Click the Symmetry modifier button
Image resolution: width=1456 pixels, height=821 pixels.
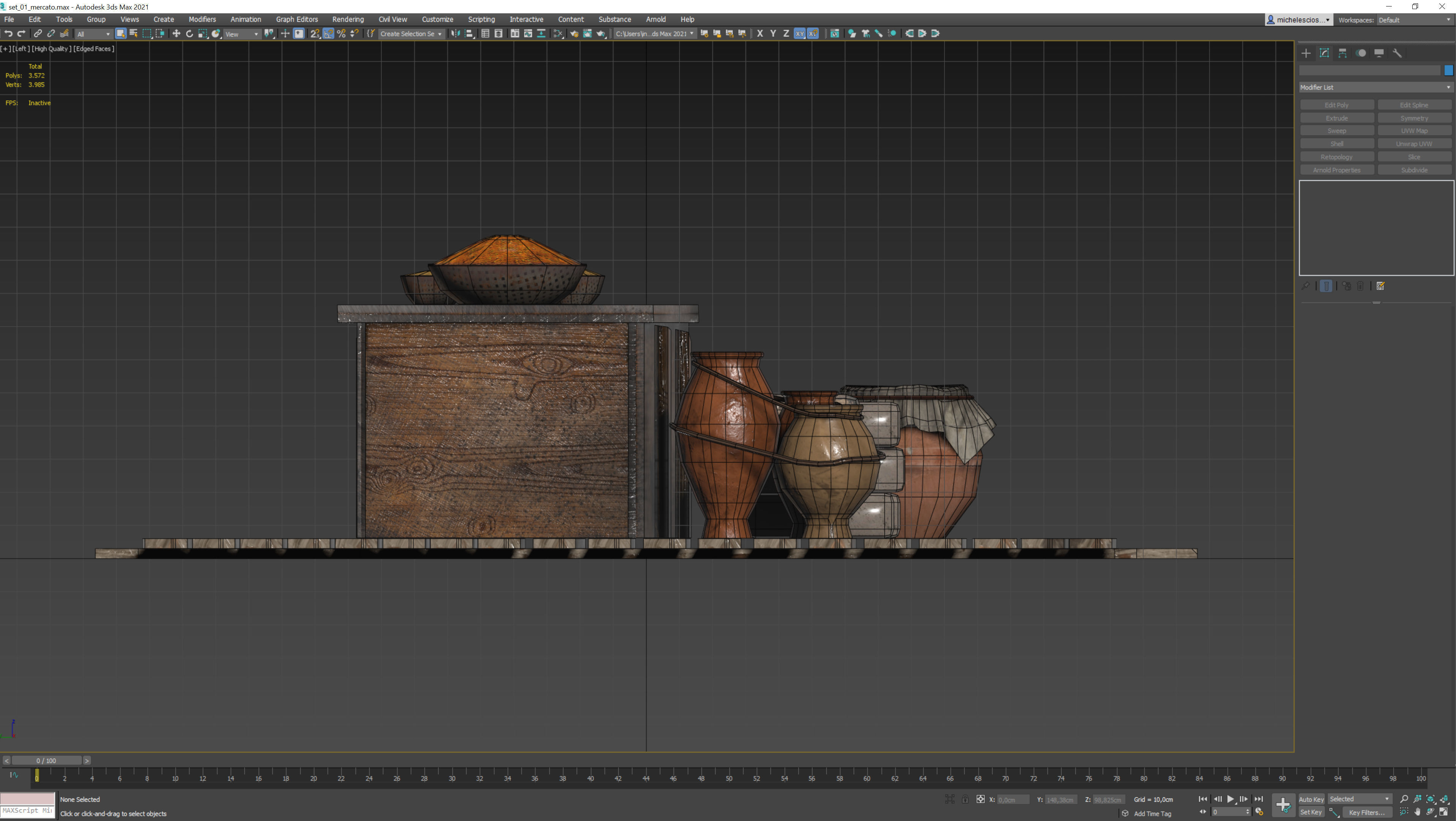[1414, 118]
